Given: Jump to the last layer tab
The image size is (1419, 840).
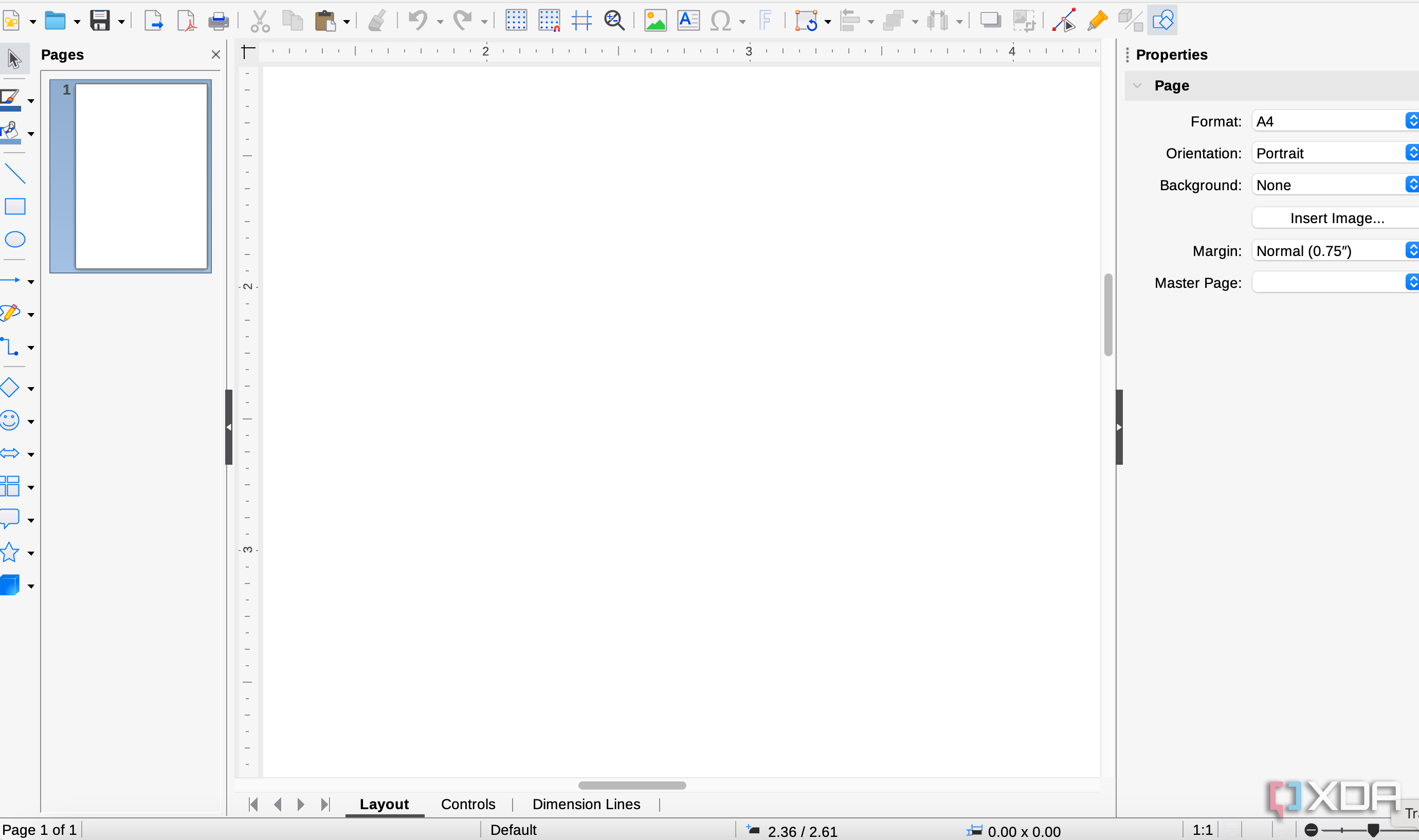Looking at the screenshot, I should 325,805.
